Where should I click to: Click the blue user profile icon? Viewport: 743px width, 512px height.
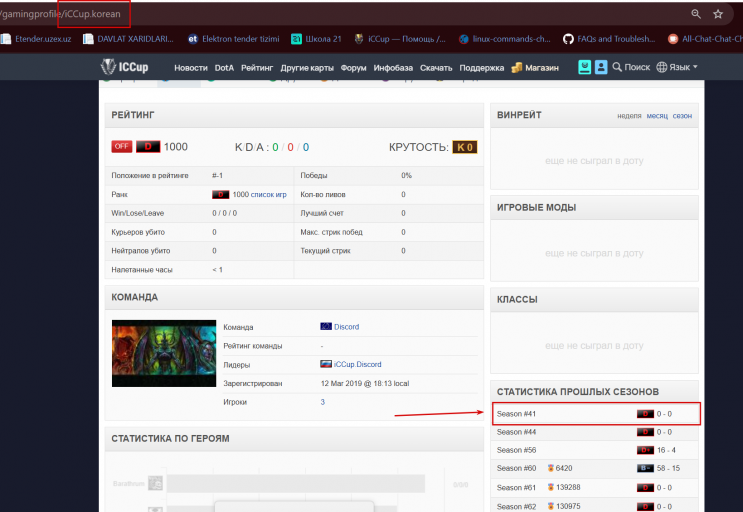601,67
